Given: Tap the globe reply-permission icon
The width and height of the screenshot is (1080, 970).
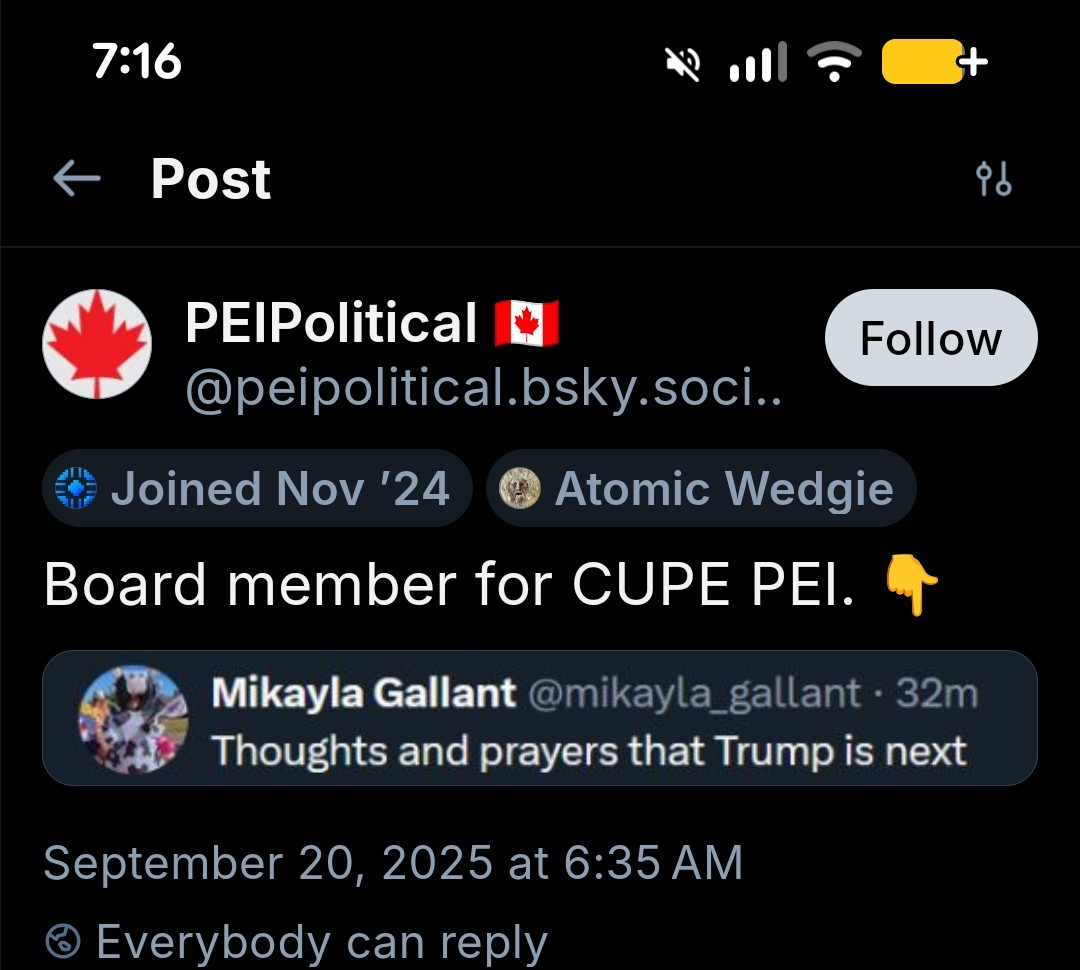Looking at the screenshot, I should tap(63, 942).
